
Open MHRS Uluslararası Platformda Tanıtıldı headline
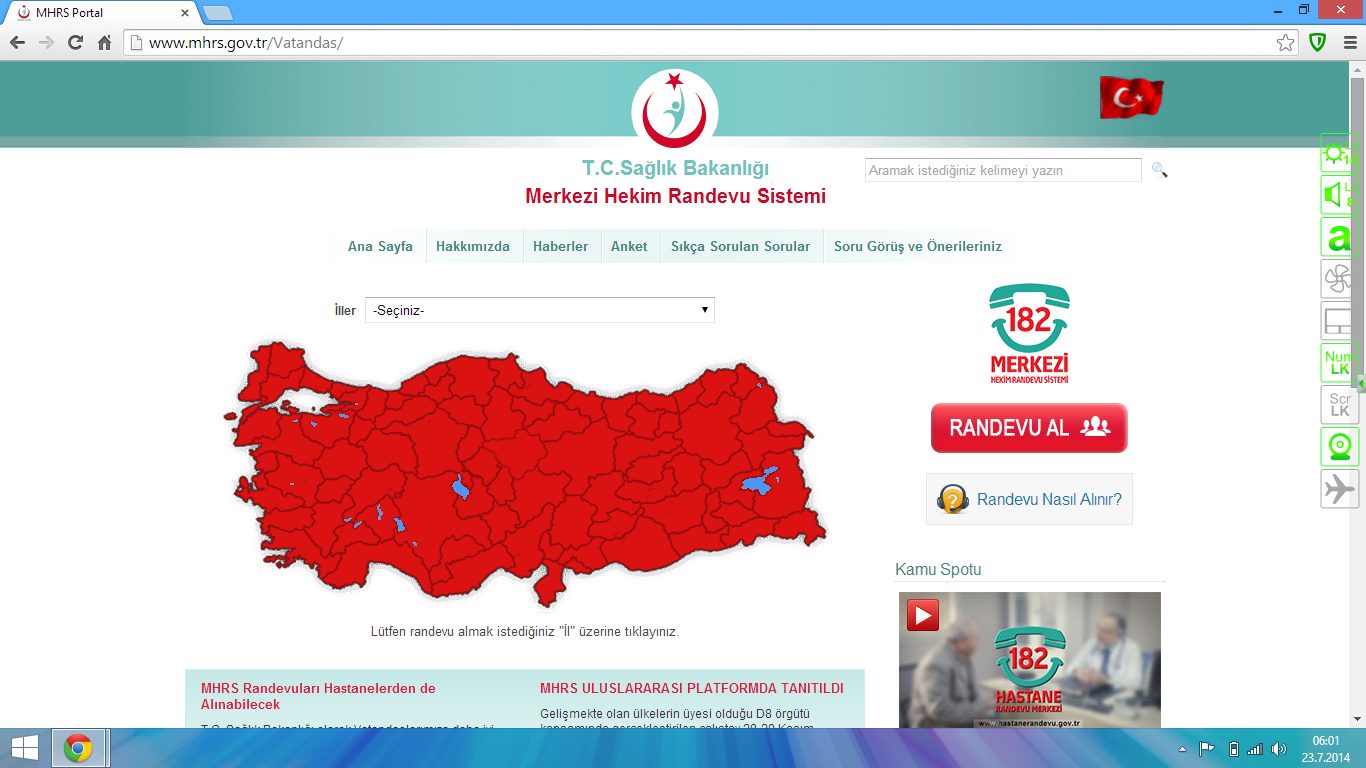(692, 688)
